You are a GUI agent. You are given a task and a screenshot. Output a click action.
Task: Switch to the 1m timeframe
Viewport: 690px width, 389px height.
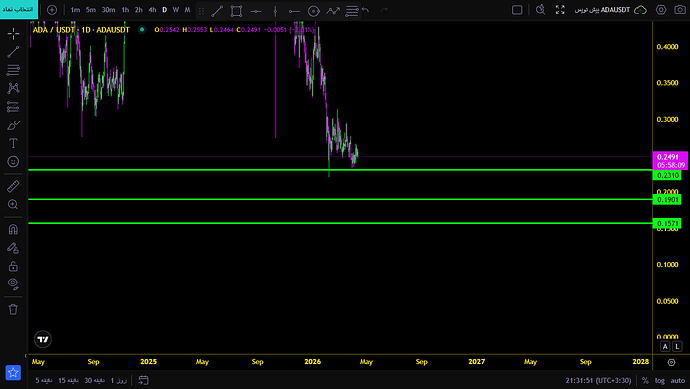(75, 10)
